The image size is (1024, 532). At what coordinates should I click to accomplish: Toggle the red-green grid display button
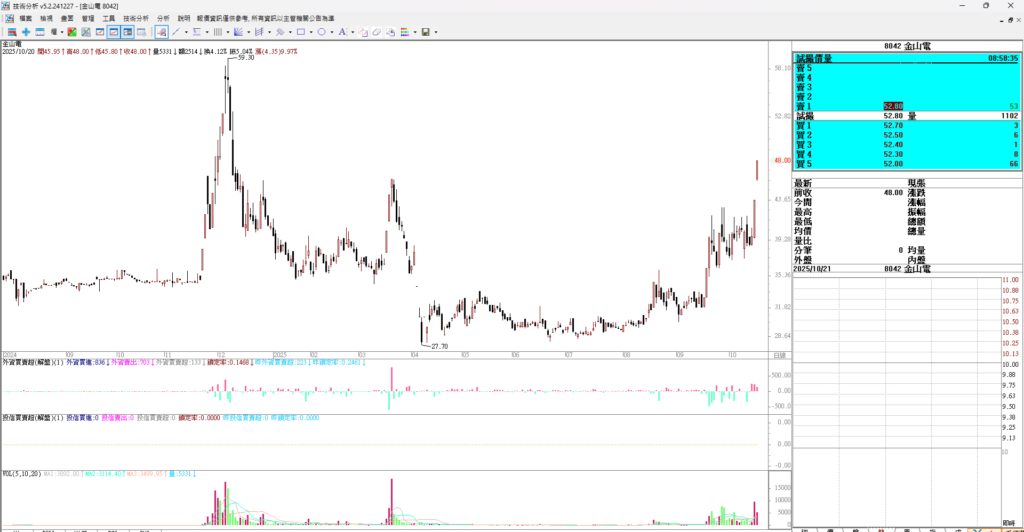tap(71, 32)
